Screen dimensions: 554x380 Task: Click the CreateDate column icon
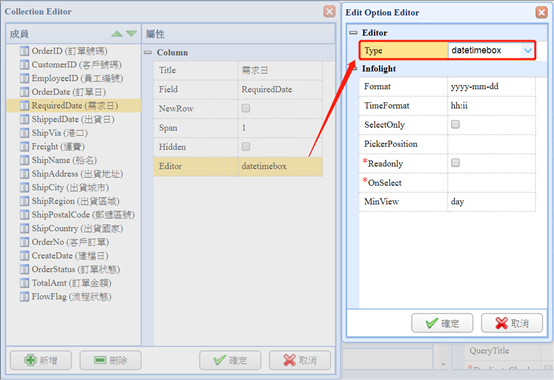pyautogui.click(x=24, y=256)
